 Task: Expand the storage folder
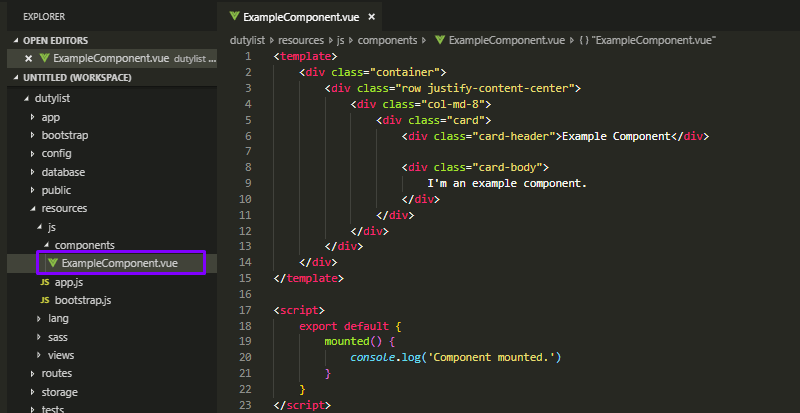(x=33, y=392)
